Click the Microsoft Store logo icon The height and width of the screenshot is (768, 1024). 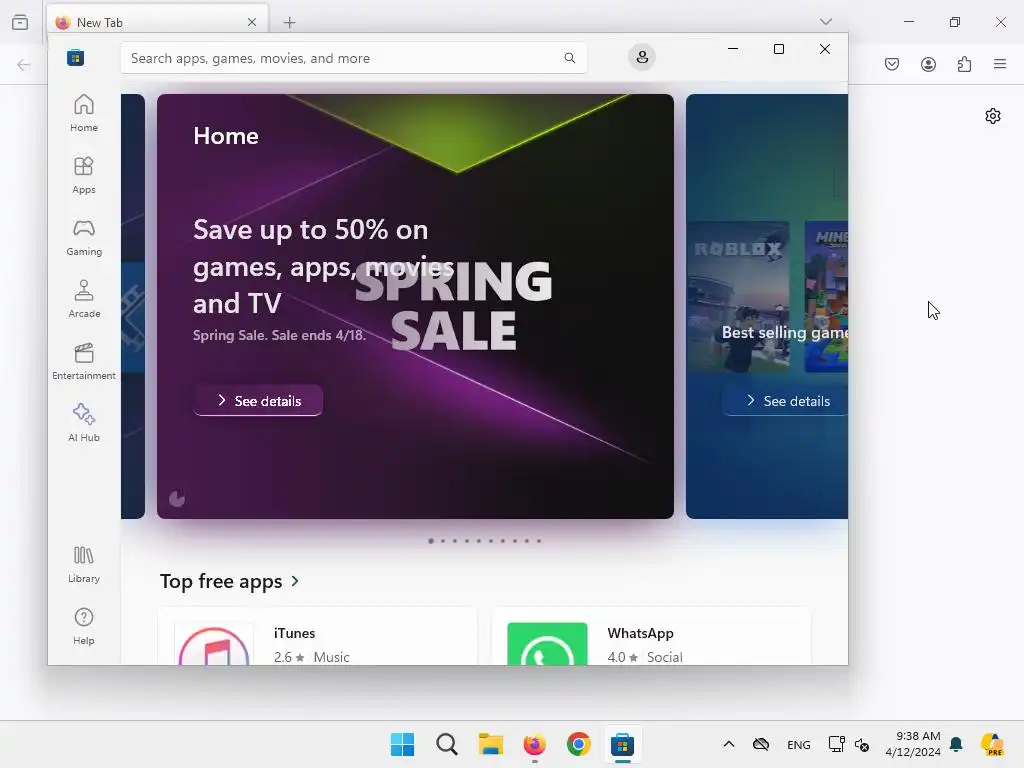(76, 57)
